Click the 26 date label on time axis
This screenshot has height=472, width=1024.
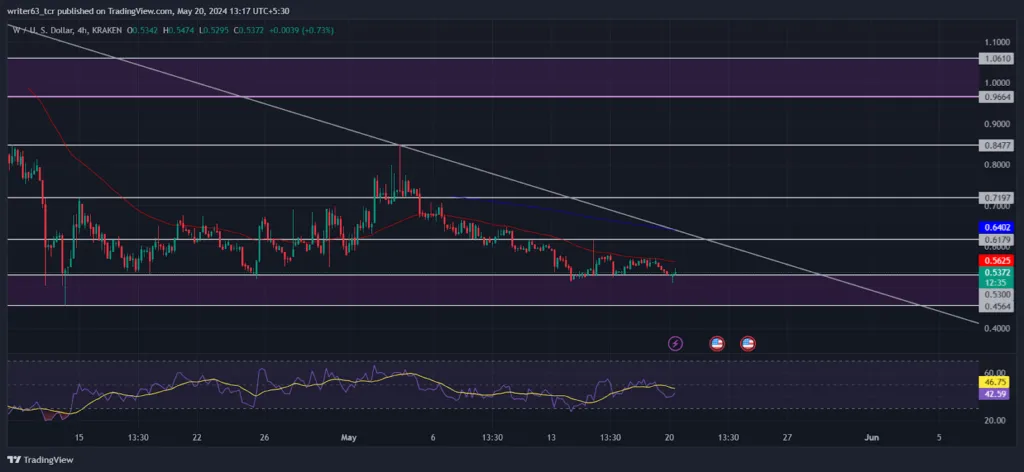[x=265, y=437]
